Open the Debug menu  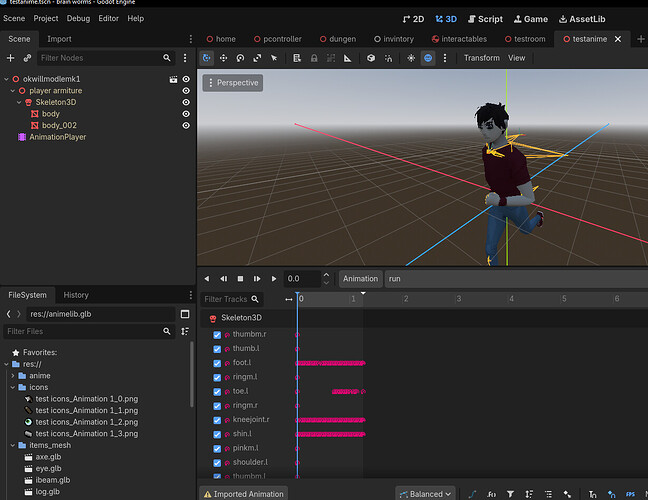pyautogui.click(x=78, y=19)
